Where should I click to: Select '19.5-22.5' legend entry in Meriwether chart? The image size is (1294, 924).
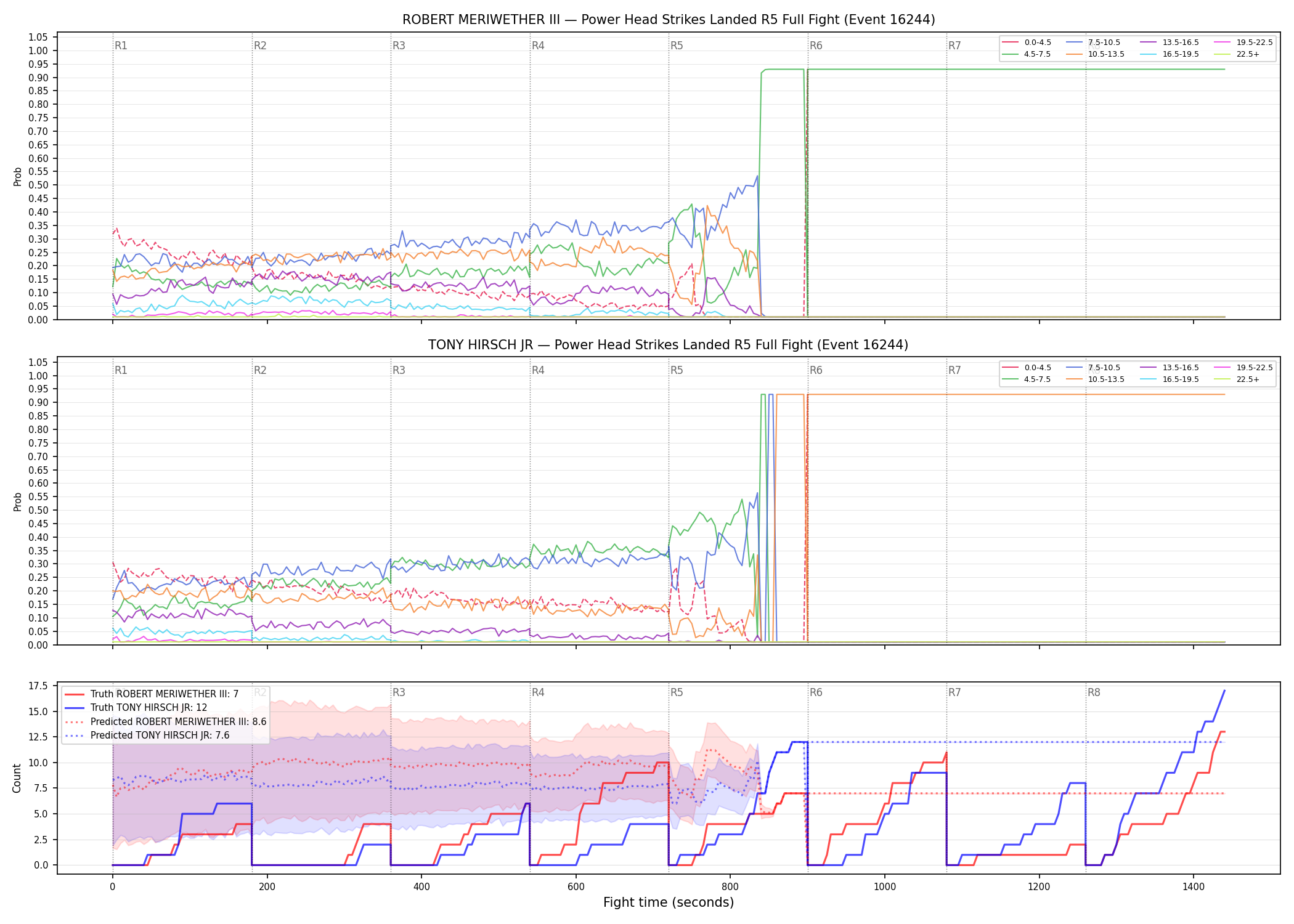1243,43
